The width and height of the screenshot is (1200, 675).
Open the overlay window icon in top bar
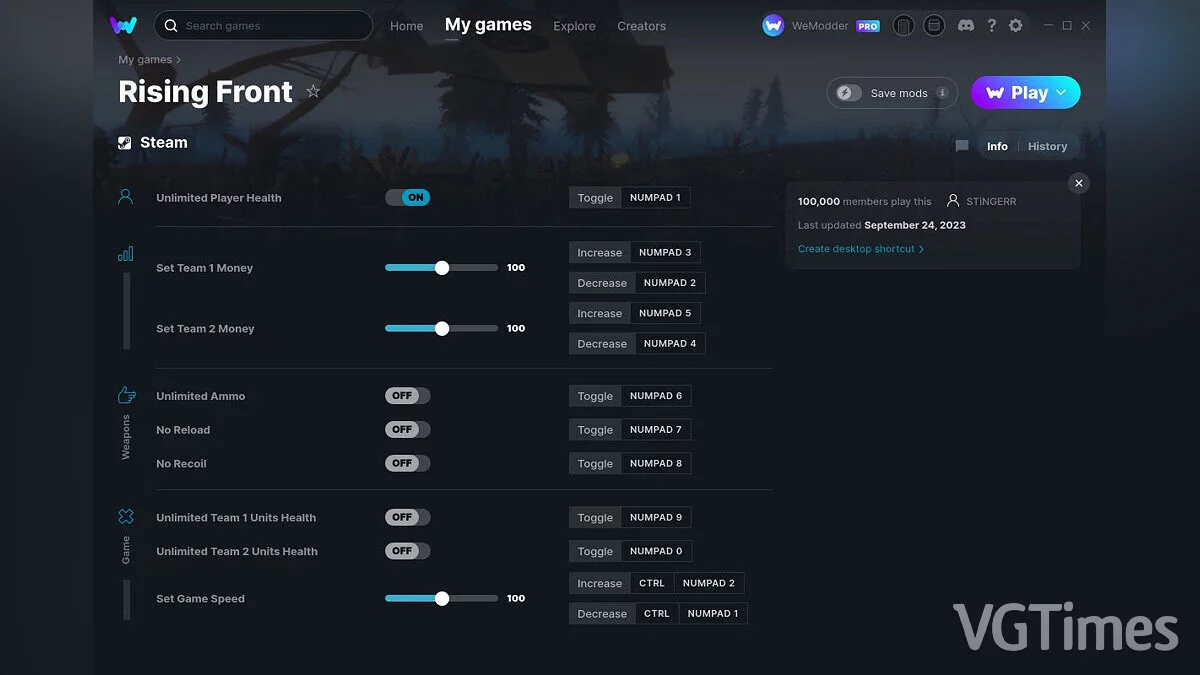click(x=934, y=25)
